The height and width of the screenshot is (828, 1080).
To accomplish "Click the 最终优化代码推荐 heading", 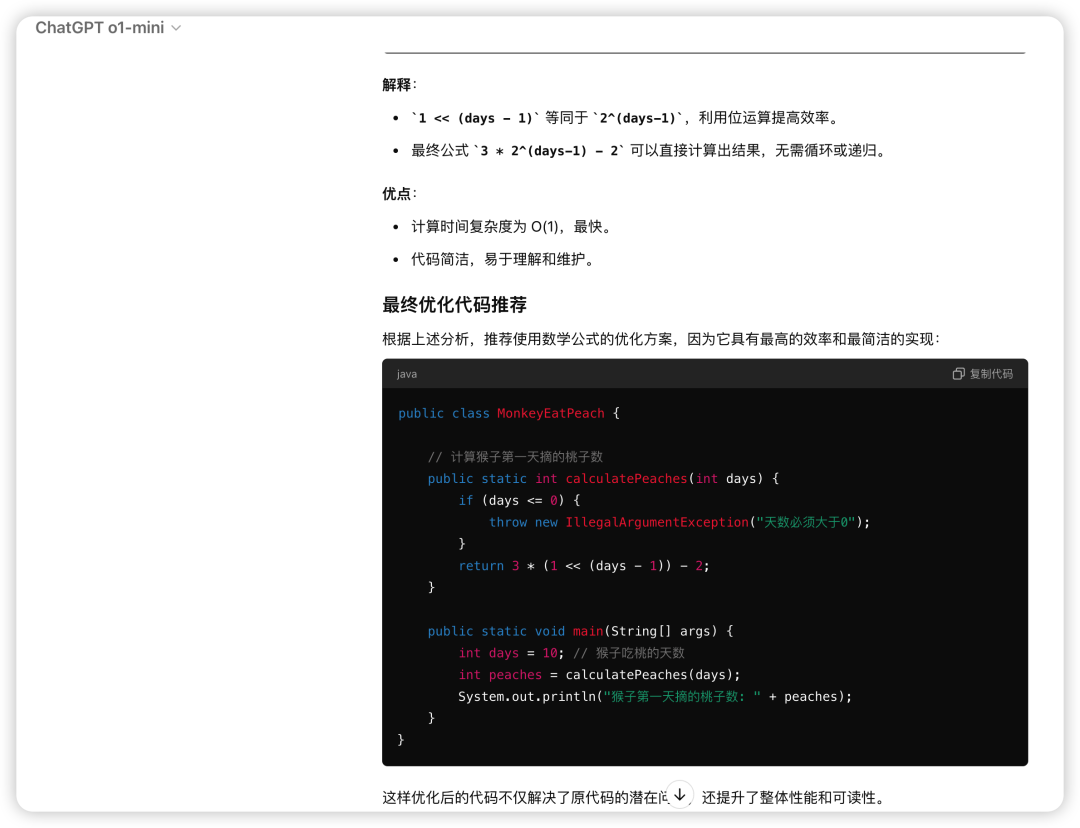I will (454, 305).
